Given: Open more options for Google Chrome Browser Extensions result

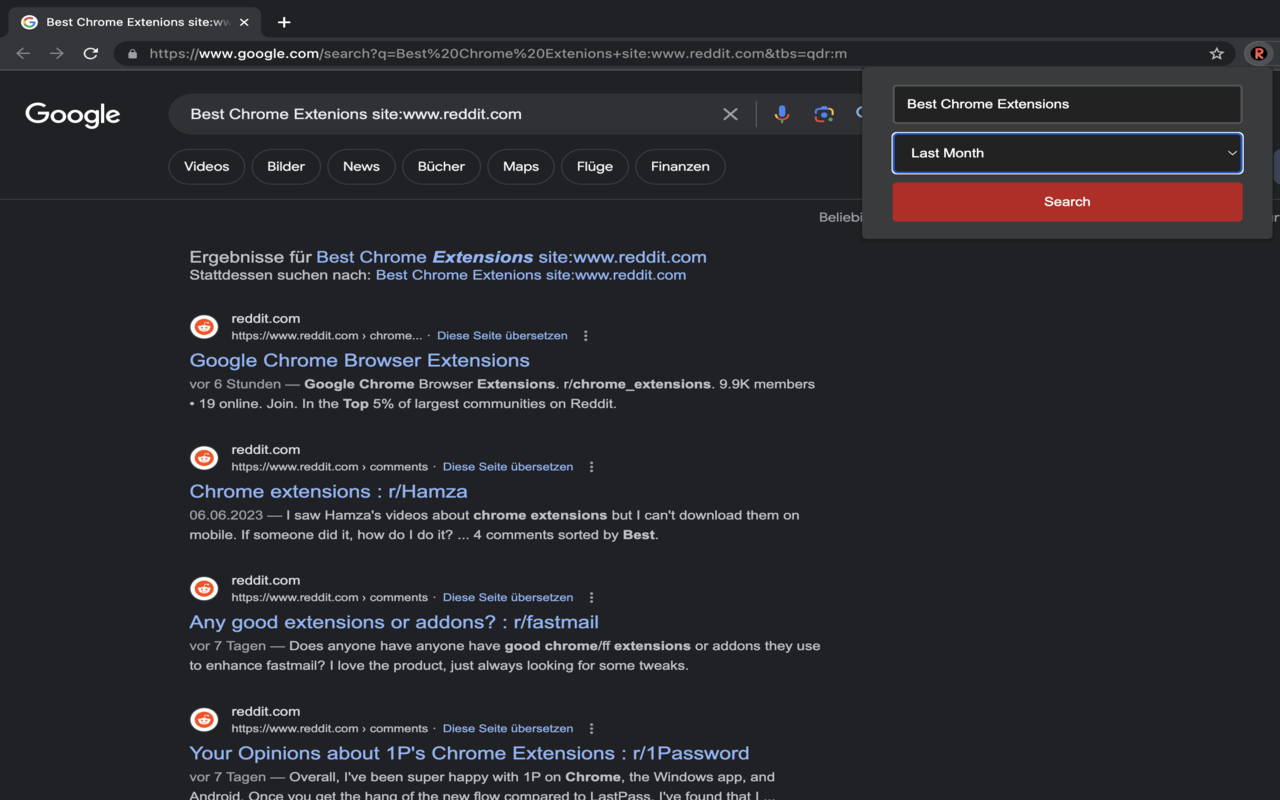Looking at the screenshot, I should (x=586, y=336).
